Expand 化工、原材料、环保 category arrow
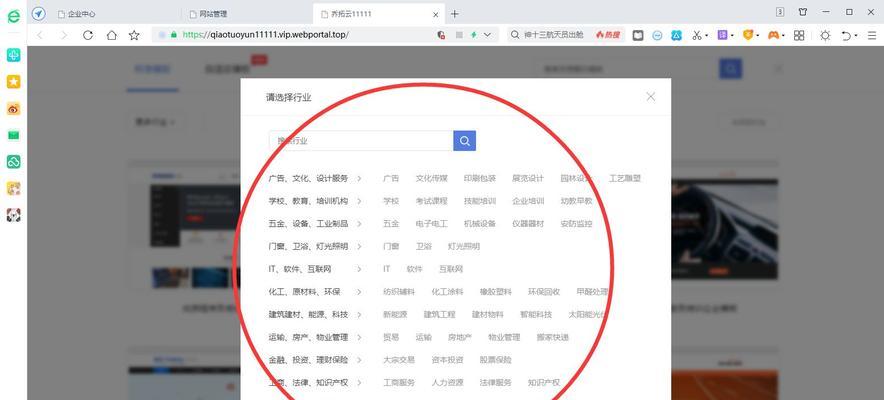 pos(359,292)
